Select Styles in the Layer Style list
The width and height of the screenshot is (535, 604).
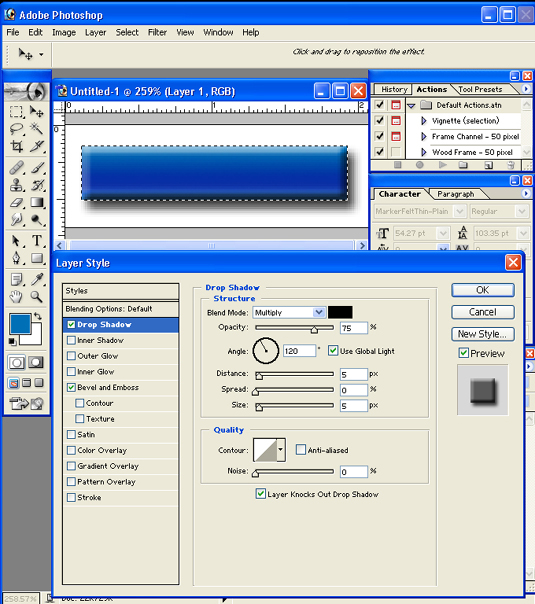(121, 291)
